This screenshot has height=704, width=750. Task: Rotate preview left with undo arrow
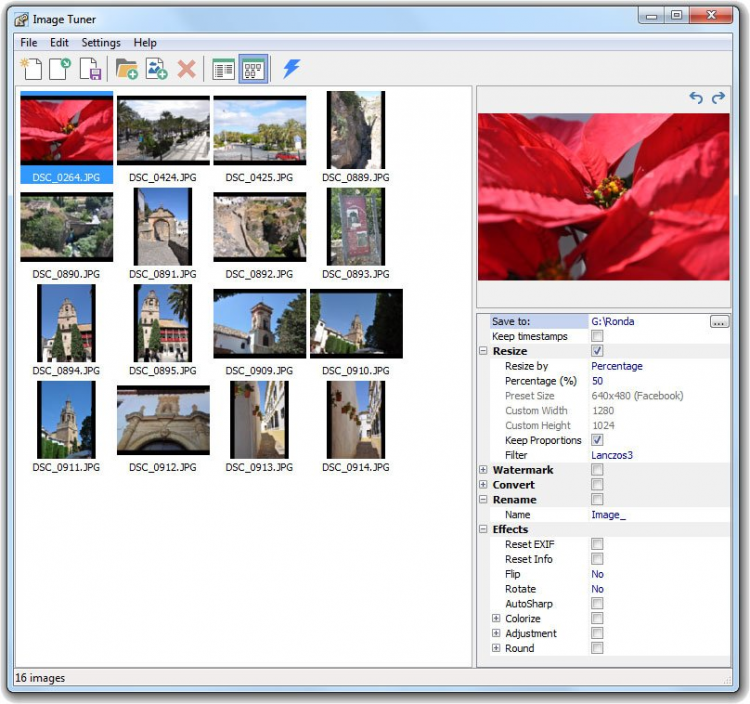point(696,98)
